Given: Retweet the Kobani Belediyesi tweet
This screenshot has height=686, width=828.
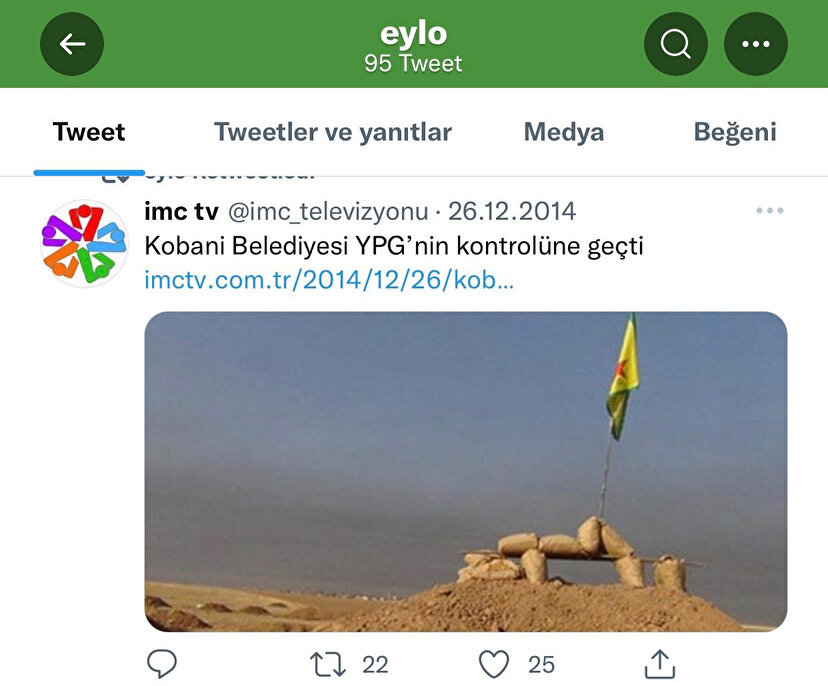Looking at the screenshot, I should tap(328, 664).
